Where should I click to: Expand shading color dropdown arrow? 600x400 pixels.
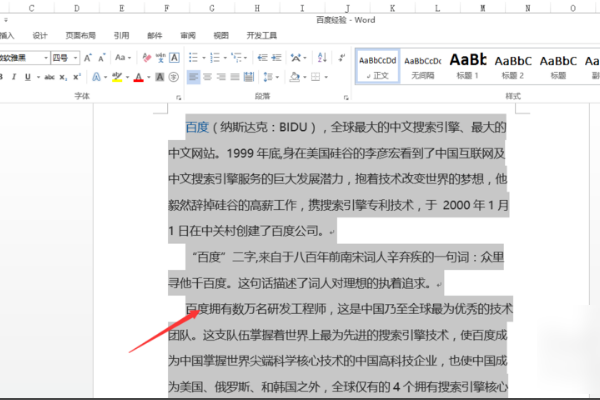(305, 77)
